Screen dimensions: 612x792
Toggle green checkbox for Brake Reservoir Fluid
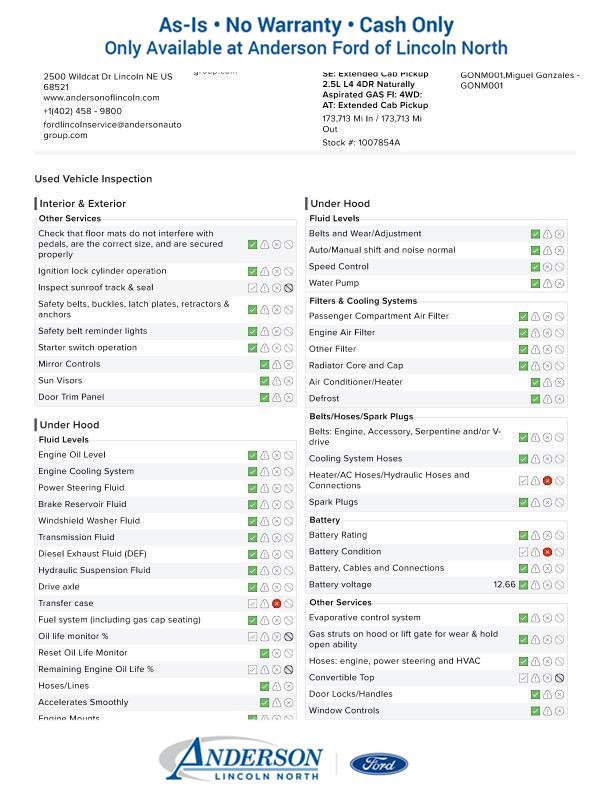tap(253, 505)
